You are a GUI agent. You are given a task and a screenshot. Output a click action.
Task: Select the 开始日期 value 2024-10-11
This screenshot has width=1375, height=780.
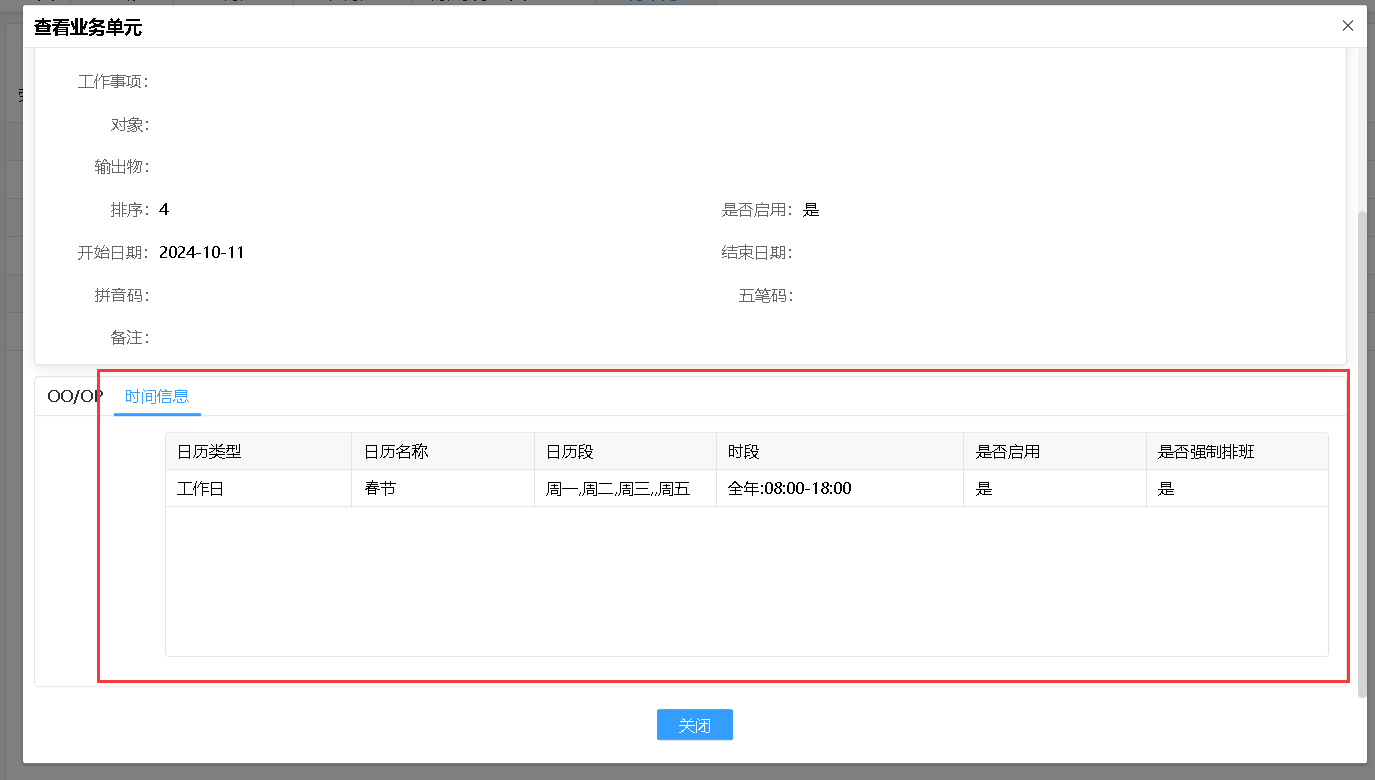pyautogui.click(x=201, y=252)
